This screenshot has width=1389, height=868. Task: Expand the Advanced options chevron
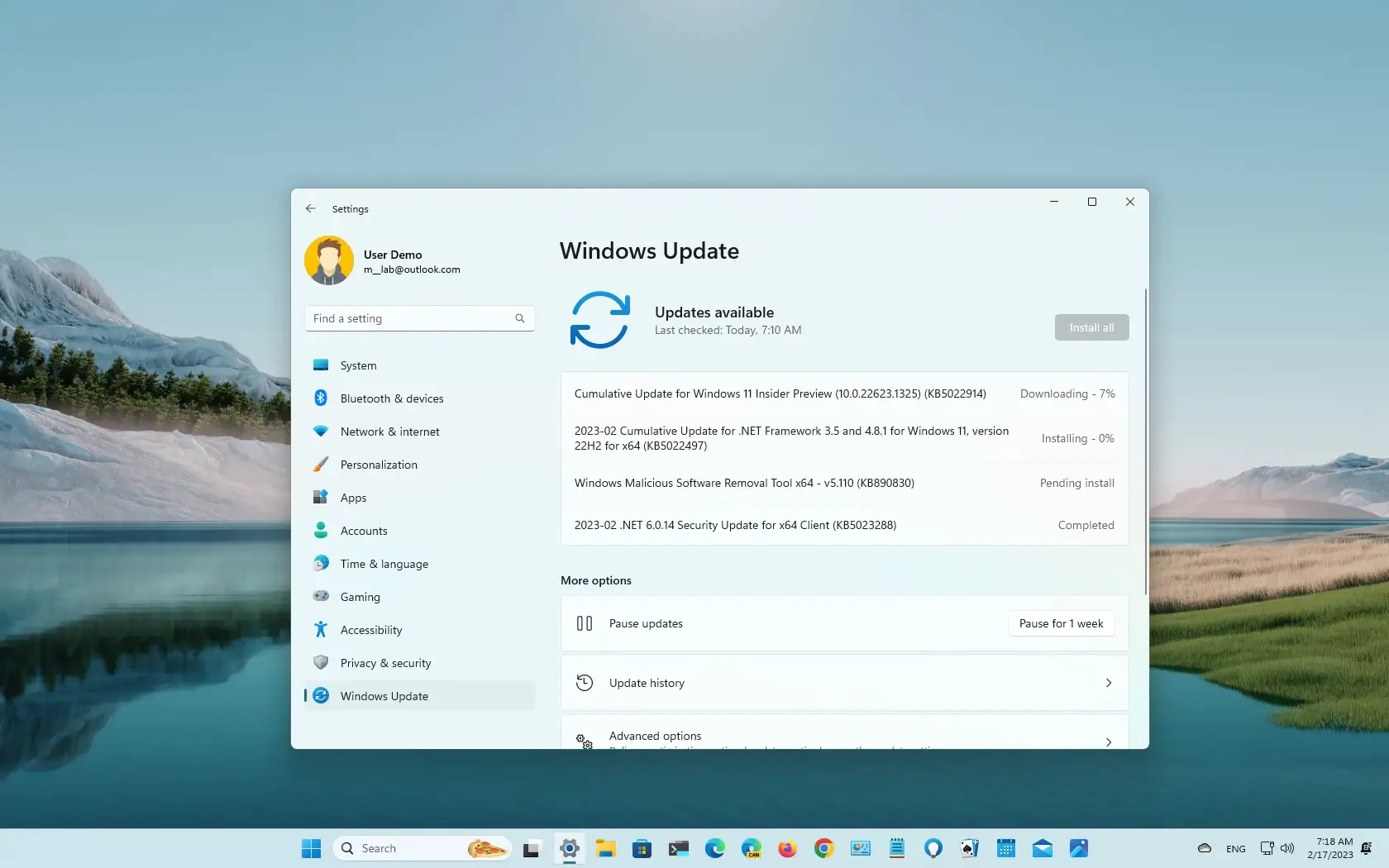point(1107,742)
